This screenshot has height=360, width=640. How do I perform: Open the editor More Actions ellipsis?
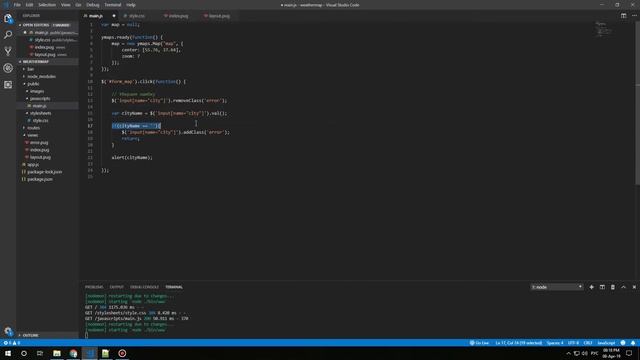(x=634, y=16)
